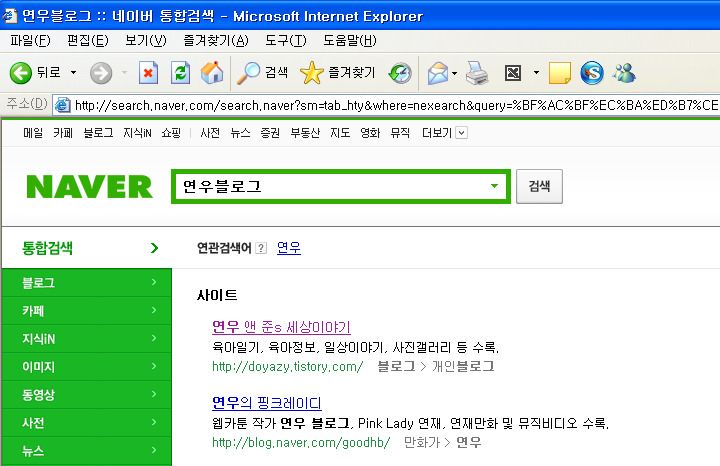
Task: Go to 카페 in Naver top navigation
Action: 63,133
